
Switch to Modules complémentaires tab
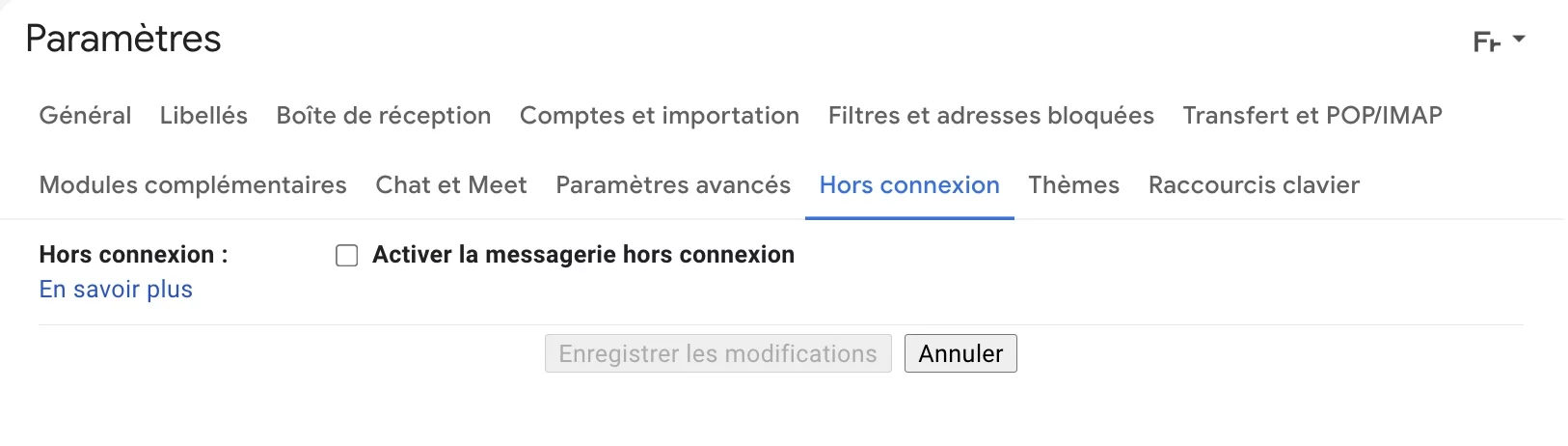pos(193,185)
